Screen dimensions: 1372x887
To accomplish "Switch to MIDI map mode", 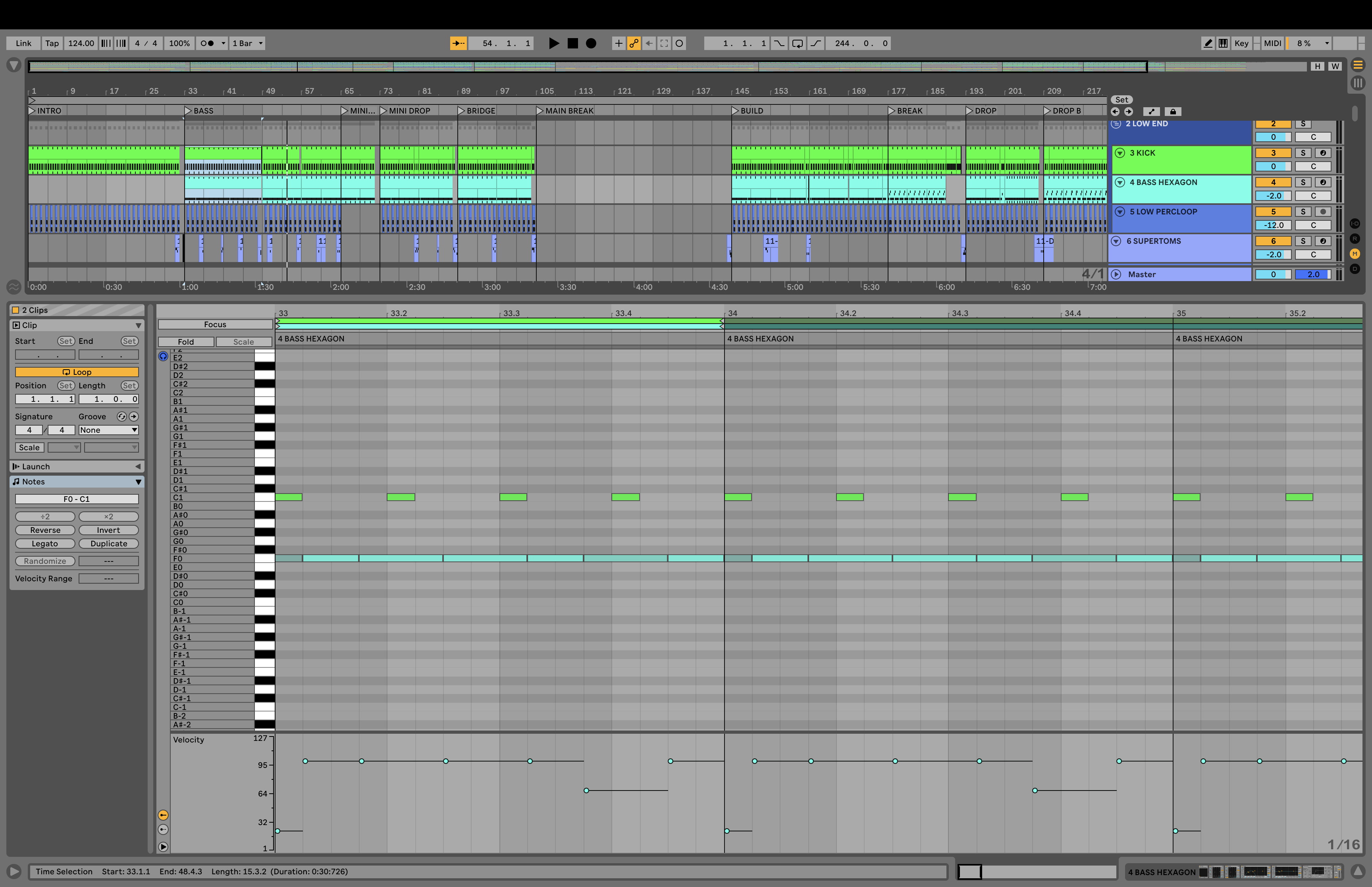I will coord(1272,43).
